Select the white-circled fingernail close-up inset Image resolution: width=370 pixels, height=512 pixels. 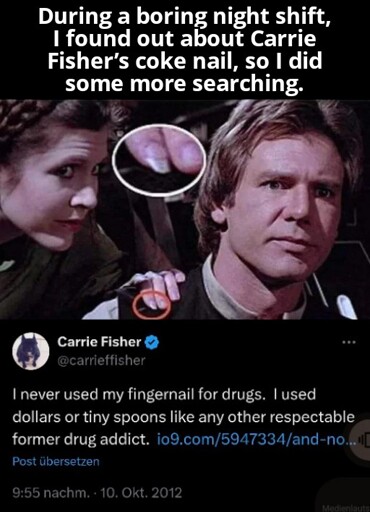coord(159,159)
